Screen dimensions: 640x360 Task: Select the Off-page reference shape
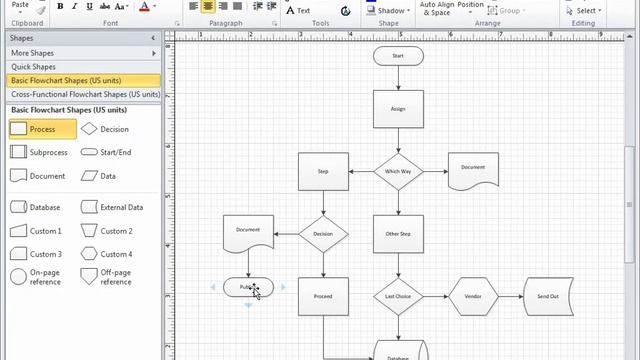106,277
